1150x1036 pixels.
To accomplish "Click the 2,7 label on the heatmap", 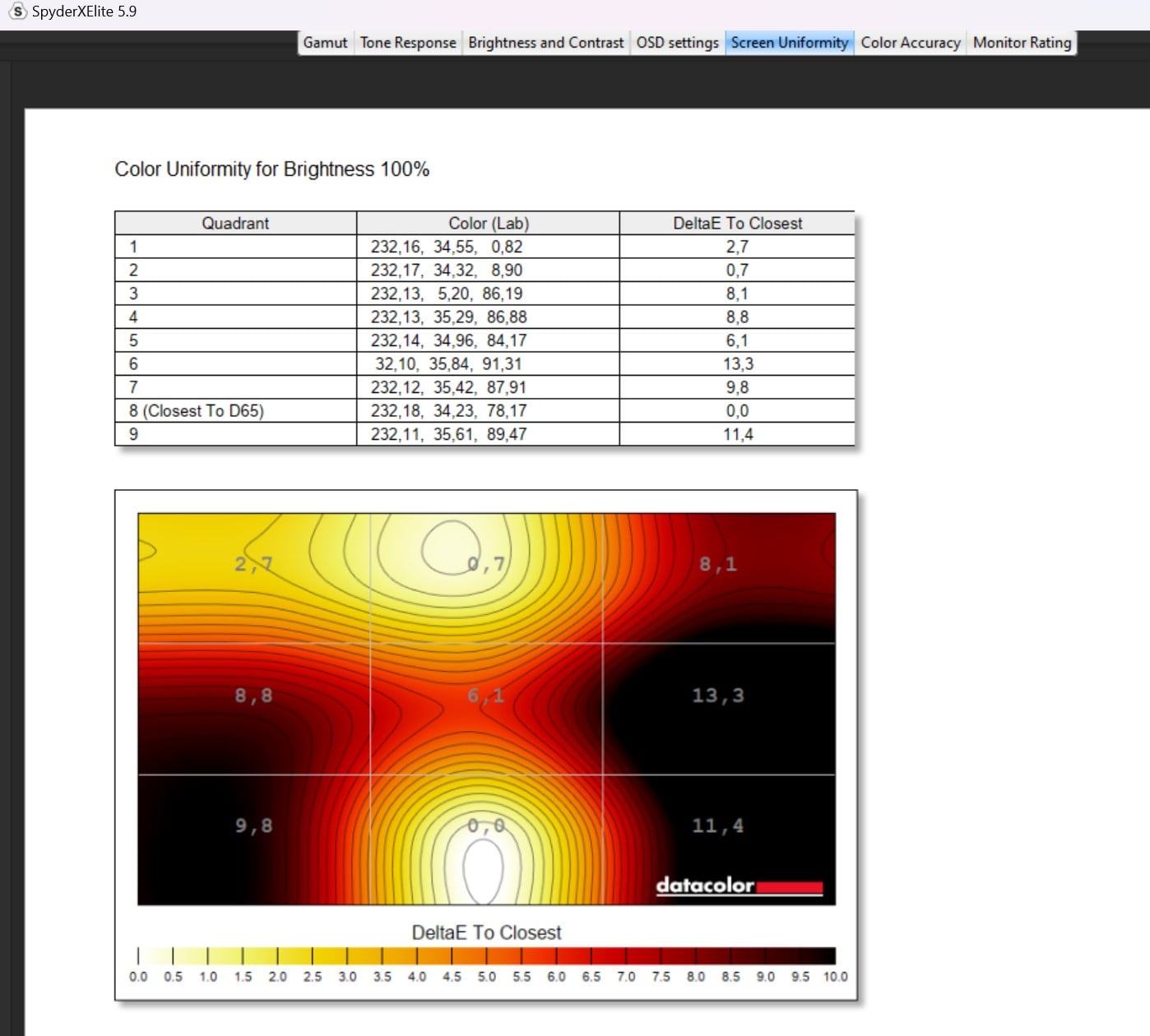I will coord(253,564).
